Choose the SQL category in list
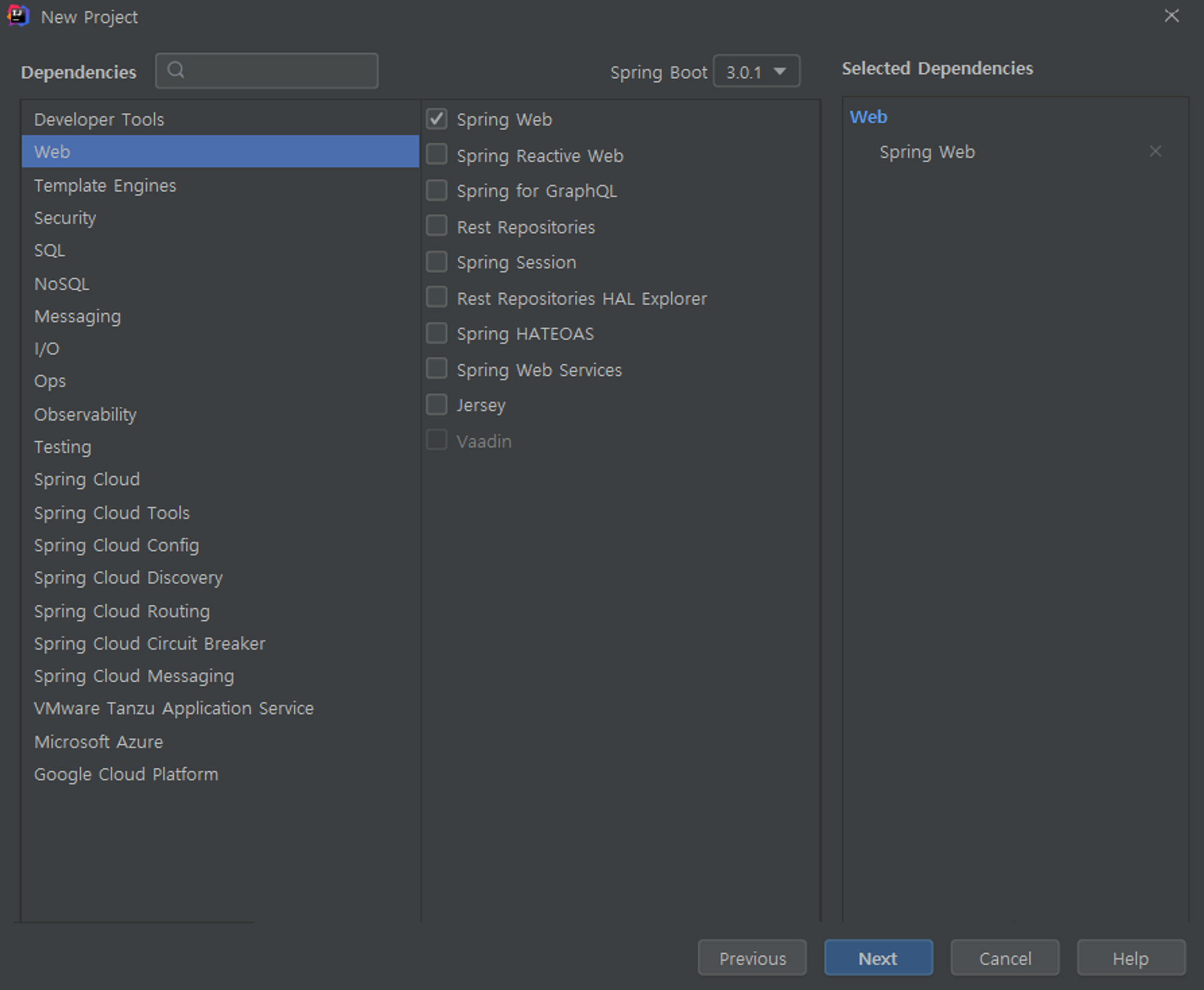The image size is (1204, 990). coord(49,251)
